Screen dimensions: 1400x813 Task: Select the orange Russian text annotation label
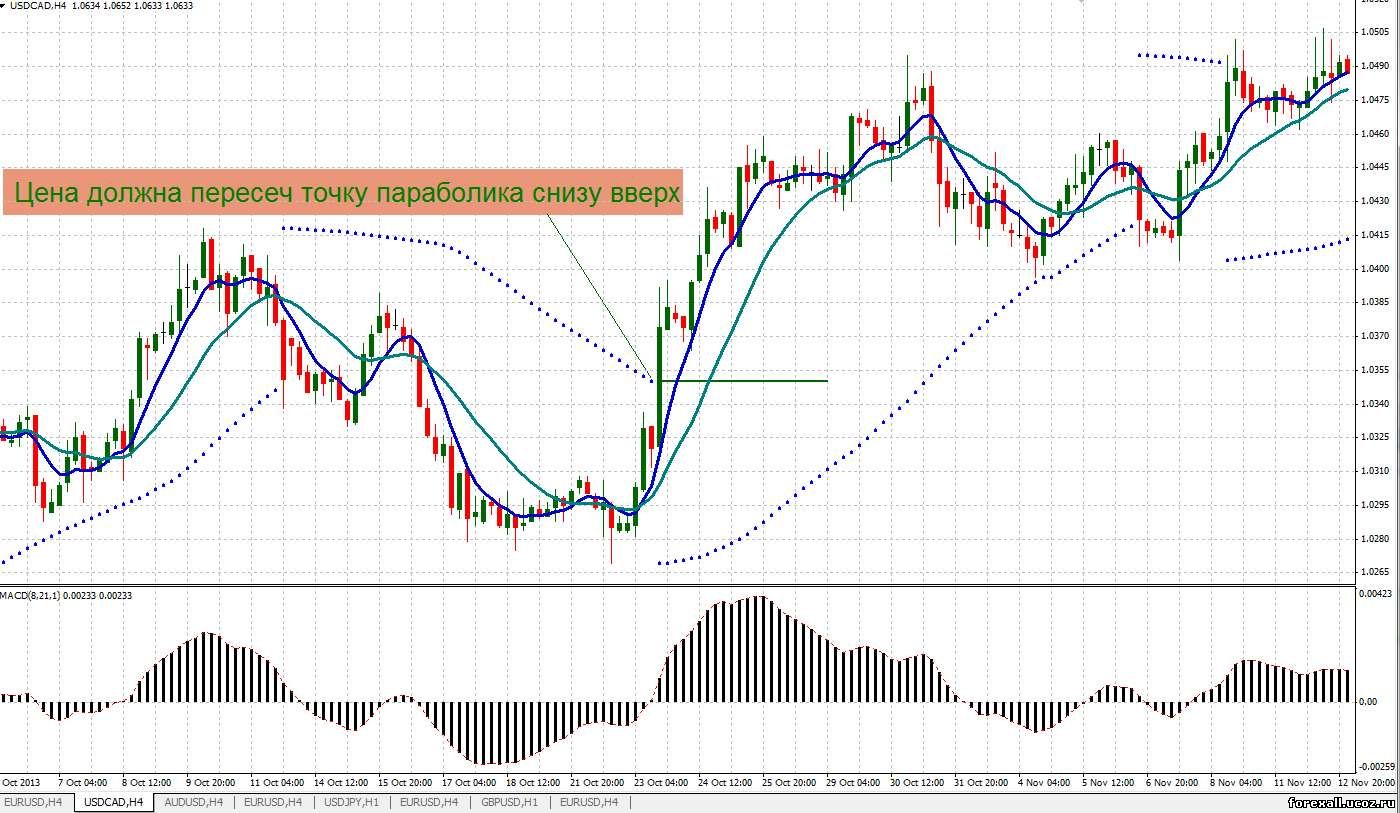[x=343, y=192]
